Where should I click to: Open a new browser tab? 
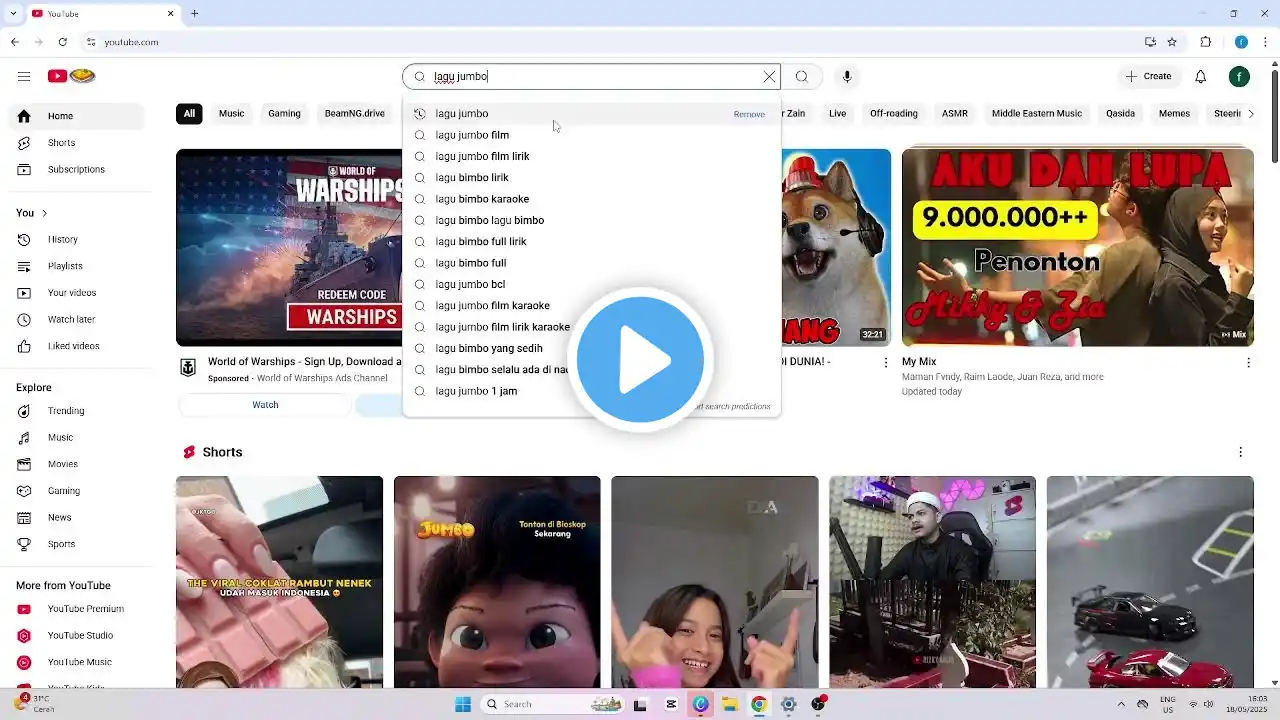[x=195, y=14]
